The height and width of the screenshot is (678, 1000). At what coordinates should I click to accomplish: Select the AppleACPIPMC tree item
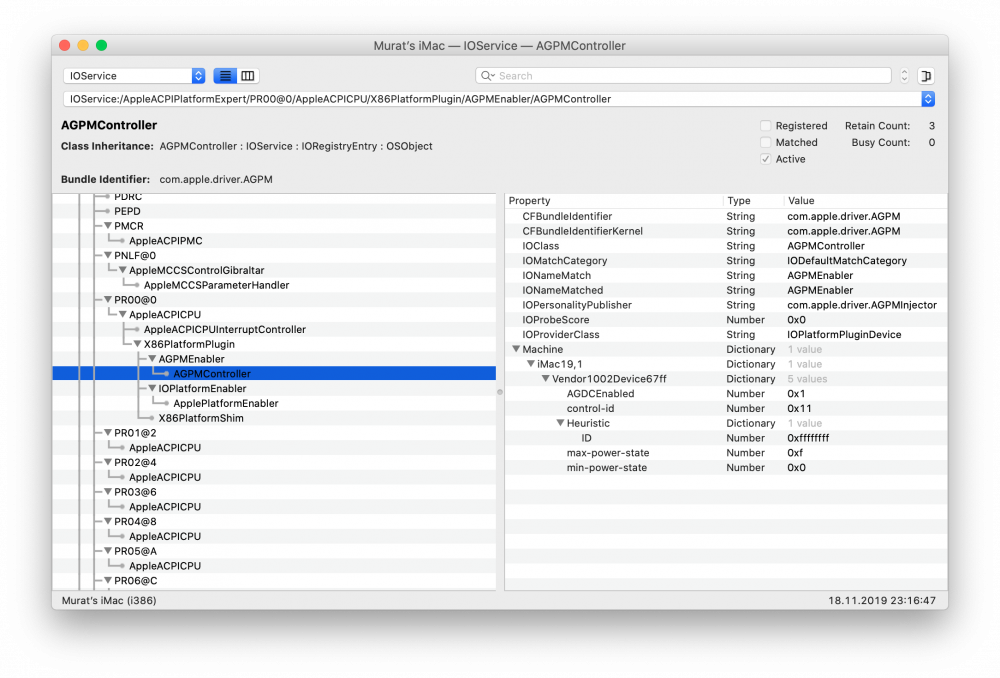click(x=166, y=241)
